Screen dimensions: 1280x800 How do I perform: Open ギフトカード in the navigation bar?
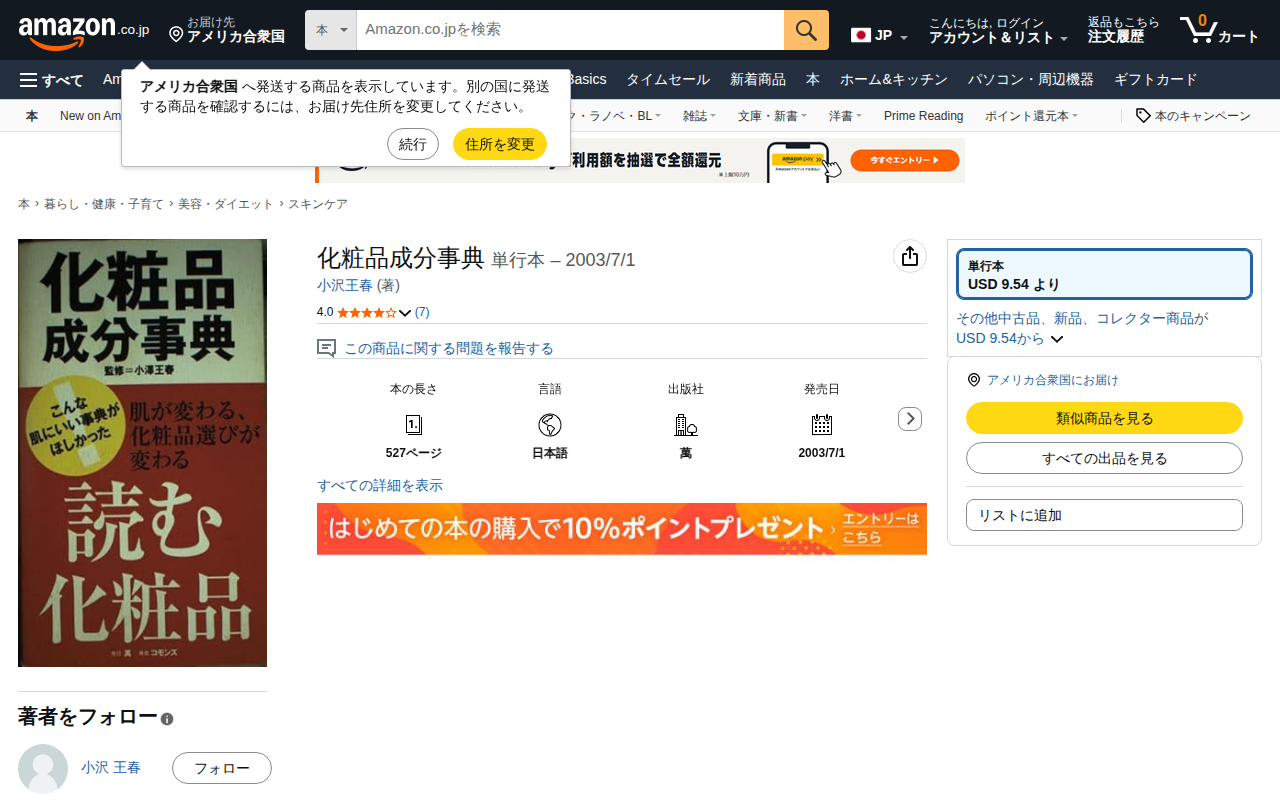pyautogui.click(x=1155, y=80)
